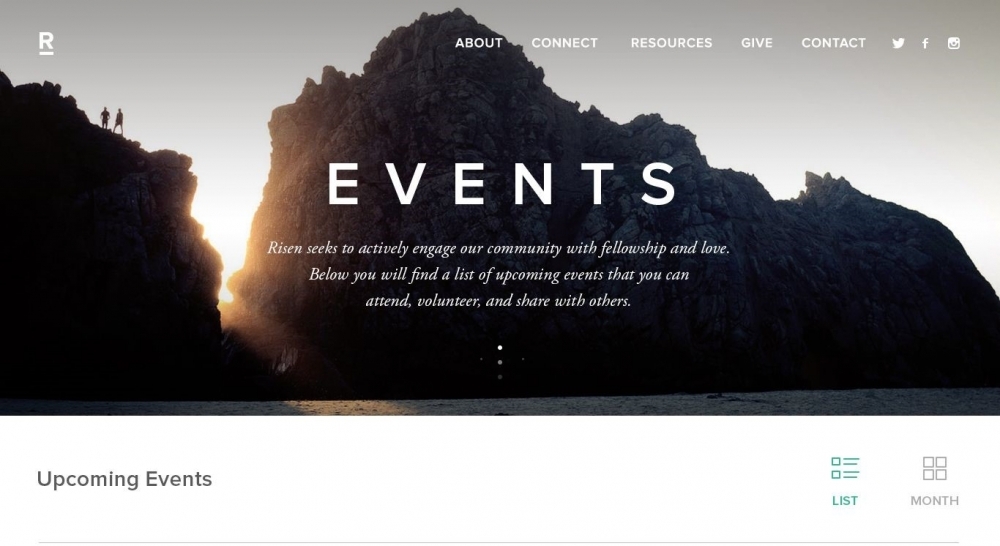Viewport: 1000px width, 546px height.
Task: Click the Risen R logo
Action: pyautogui.click(x=47, y=43)
